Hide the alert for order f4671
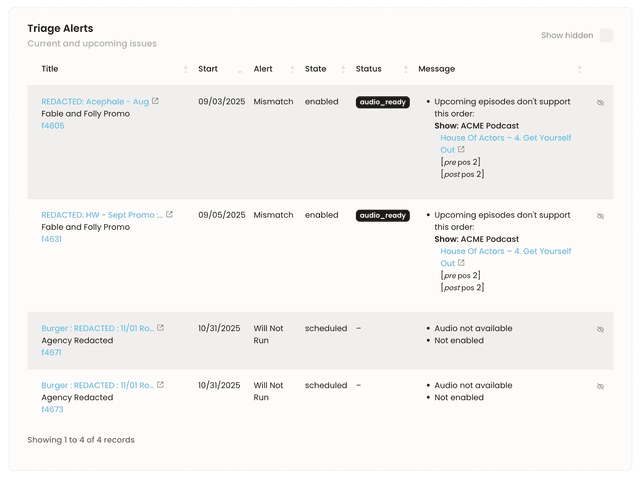Image resolution: width=640 pixels, height=481 pixels. click(x=600, y=329)
